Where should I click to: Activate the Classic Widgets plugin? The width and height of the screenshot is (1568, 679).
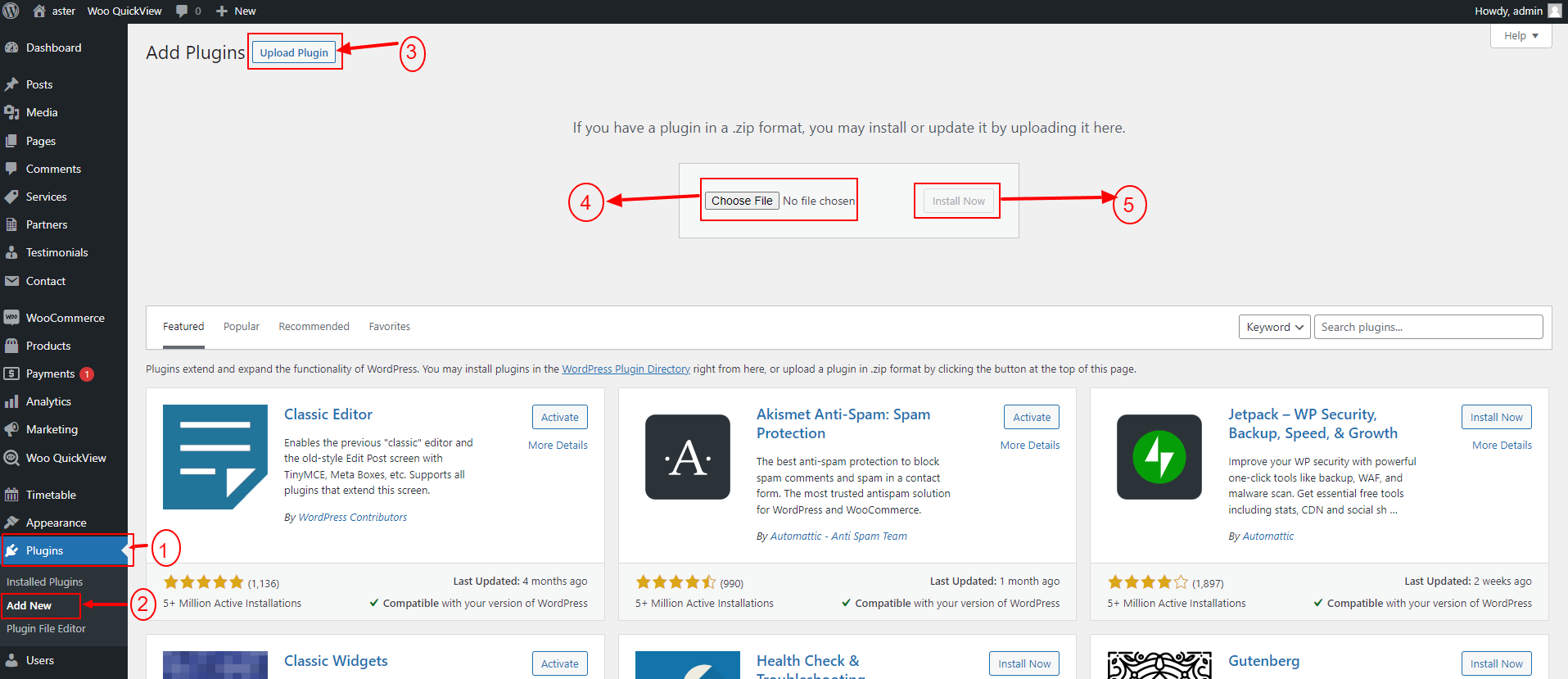(560, 663)
